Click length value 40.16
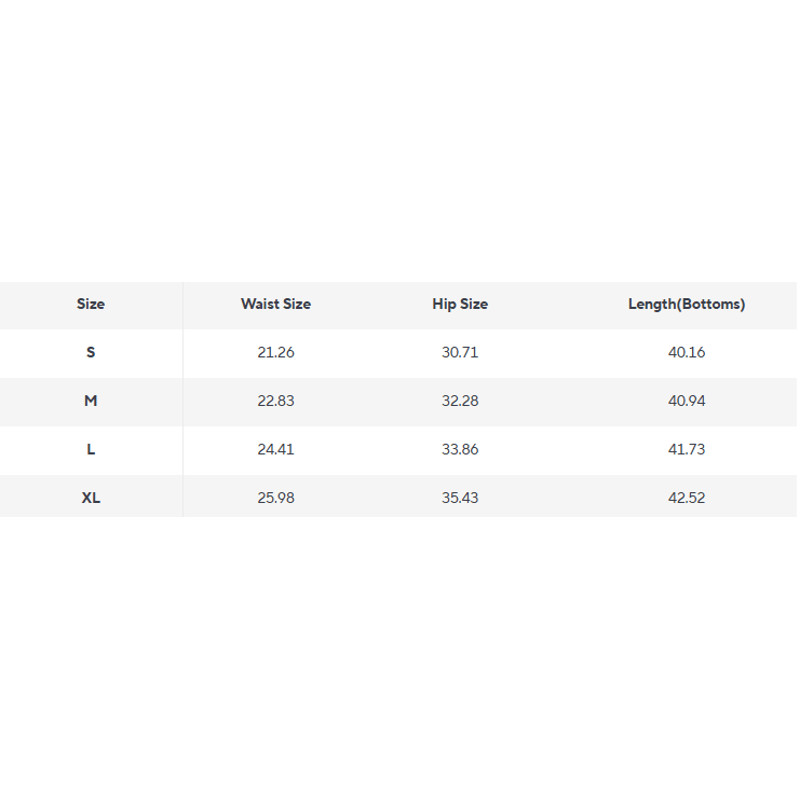The width and height of the screenshot is (800, 800). click(x=686, y=353)
